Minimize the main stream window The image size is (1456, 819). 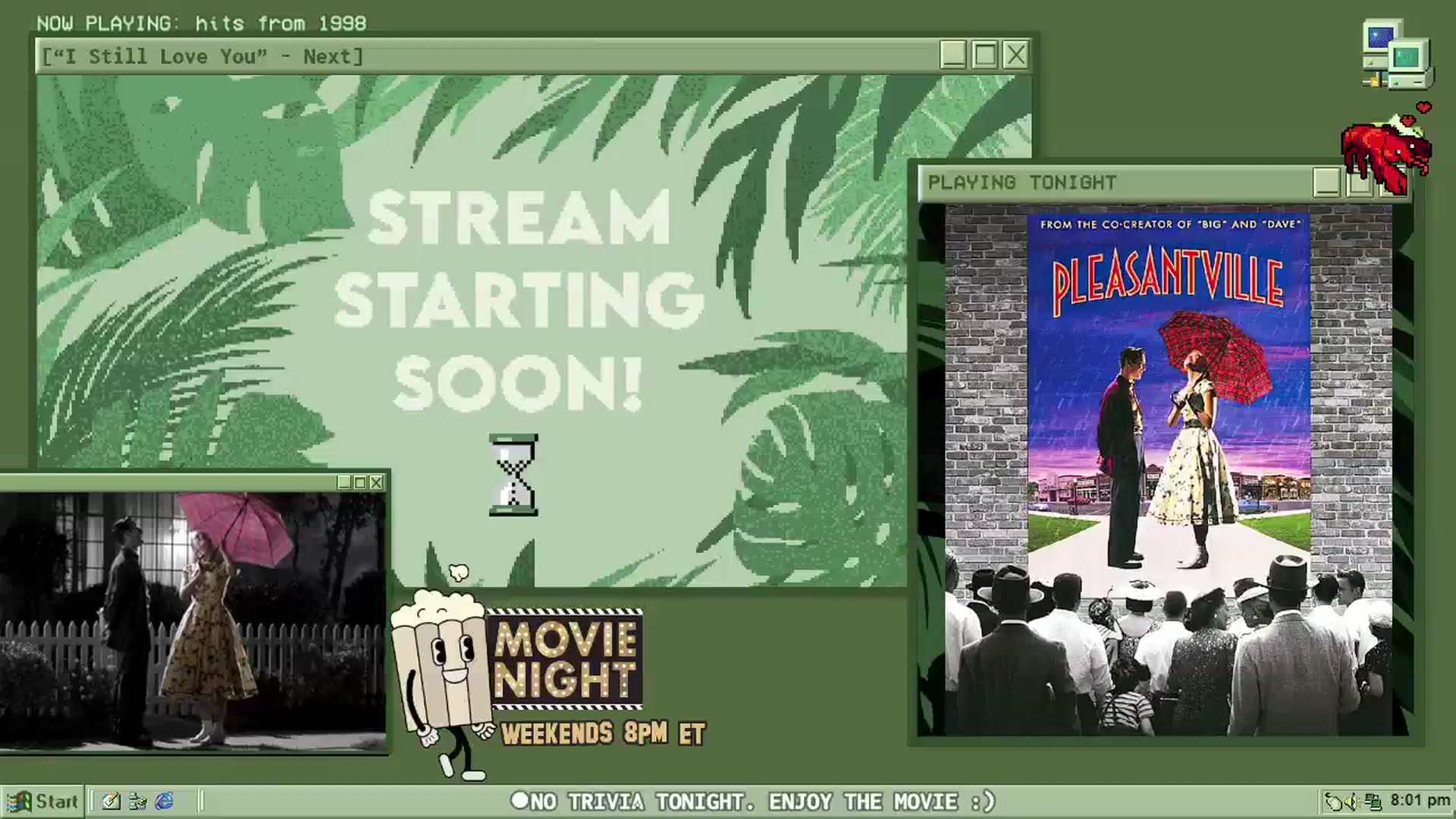(x=953, y=55)
